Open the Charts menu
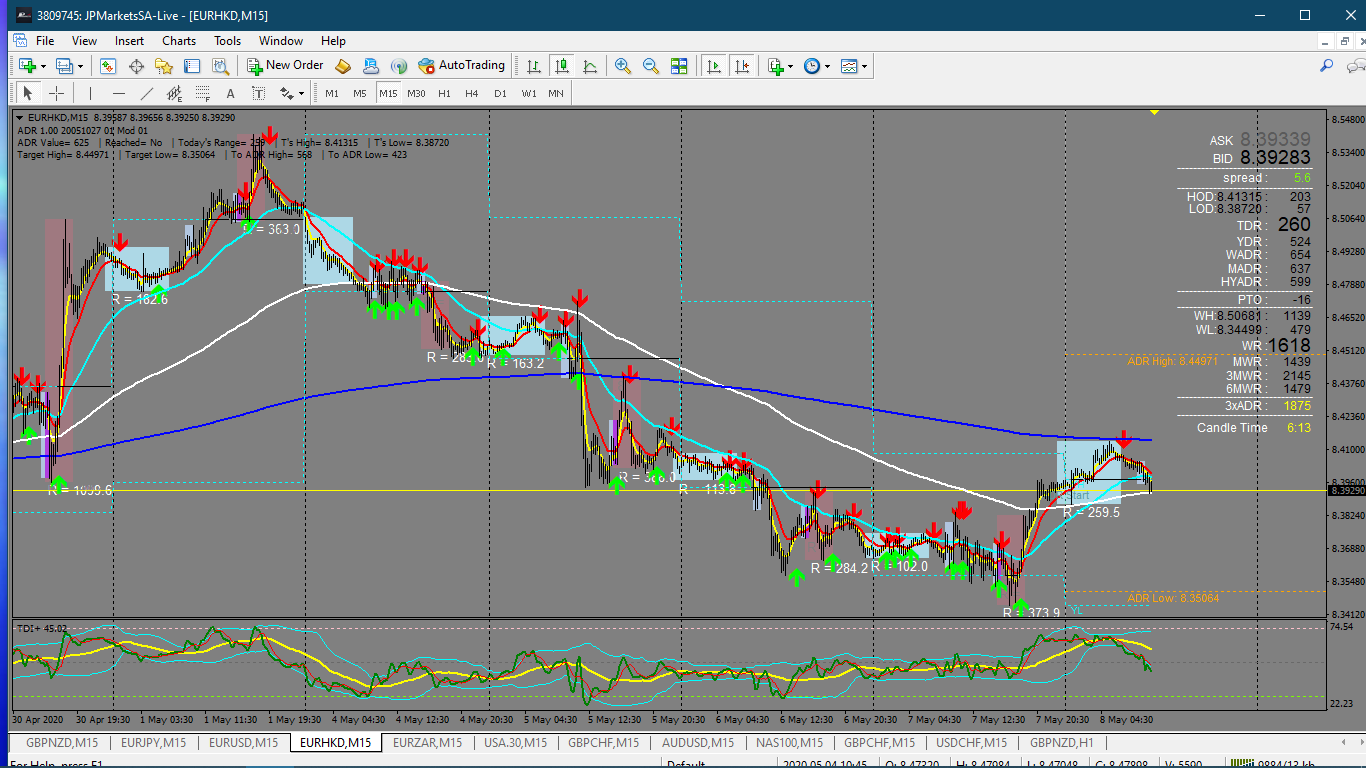Viewport: 1366px width, 768px height. point(179,41)
